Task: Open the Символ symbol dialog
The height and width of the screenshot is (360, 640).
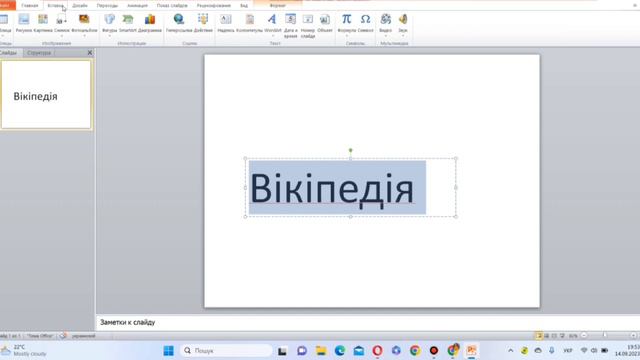Action: (365, 23)
